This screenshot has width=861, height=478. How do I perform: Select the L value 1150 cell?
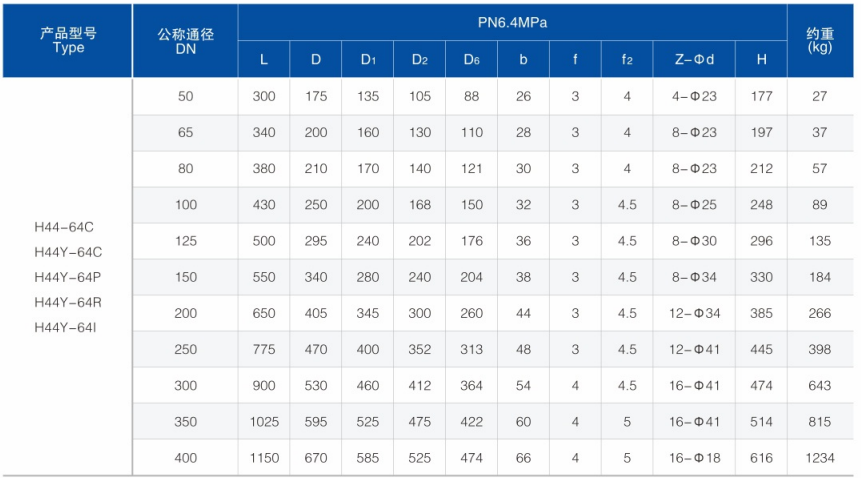coord(264,458)
